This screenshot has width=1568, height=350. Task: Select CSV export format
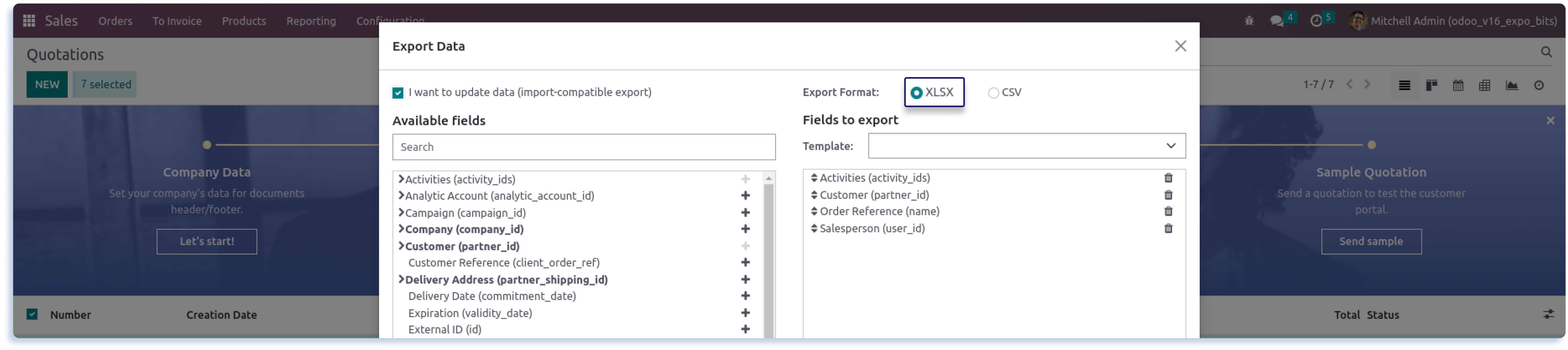click(994, 93)
